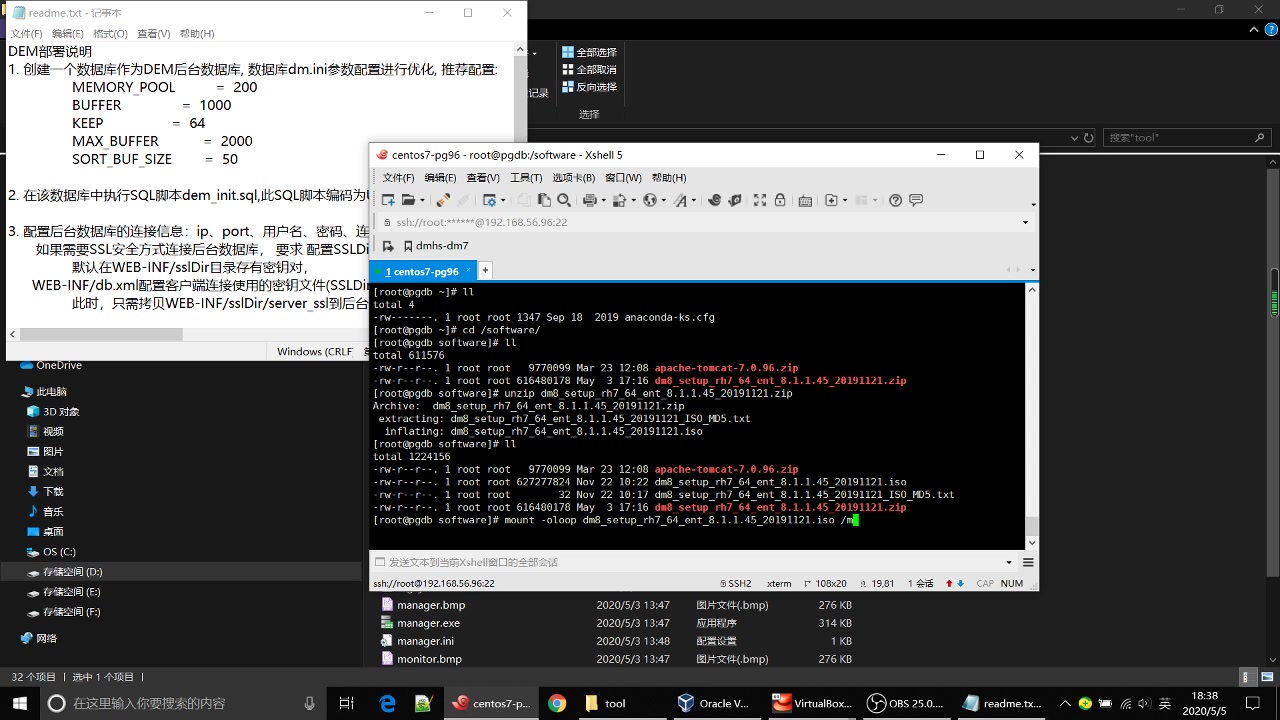Open Windows Start menu
This screenshot has height=720, width=1280.
[21, 703]
